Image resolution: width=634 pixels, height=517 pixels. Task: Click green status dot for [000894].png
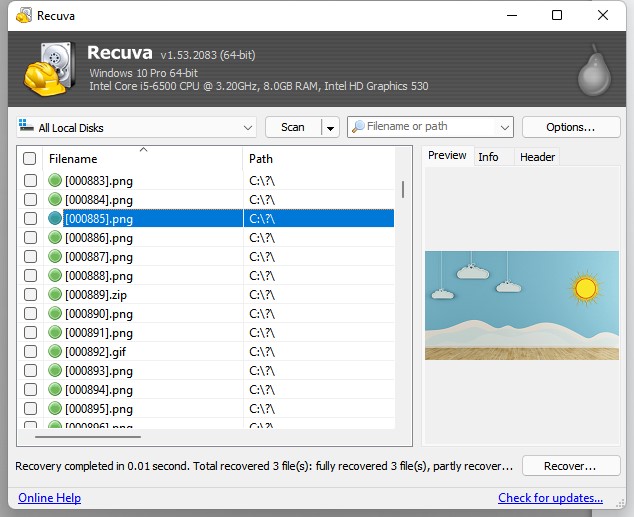tap(55, 389)
